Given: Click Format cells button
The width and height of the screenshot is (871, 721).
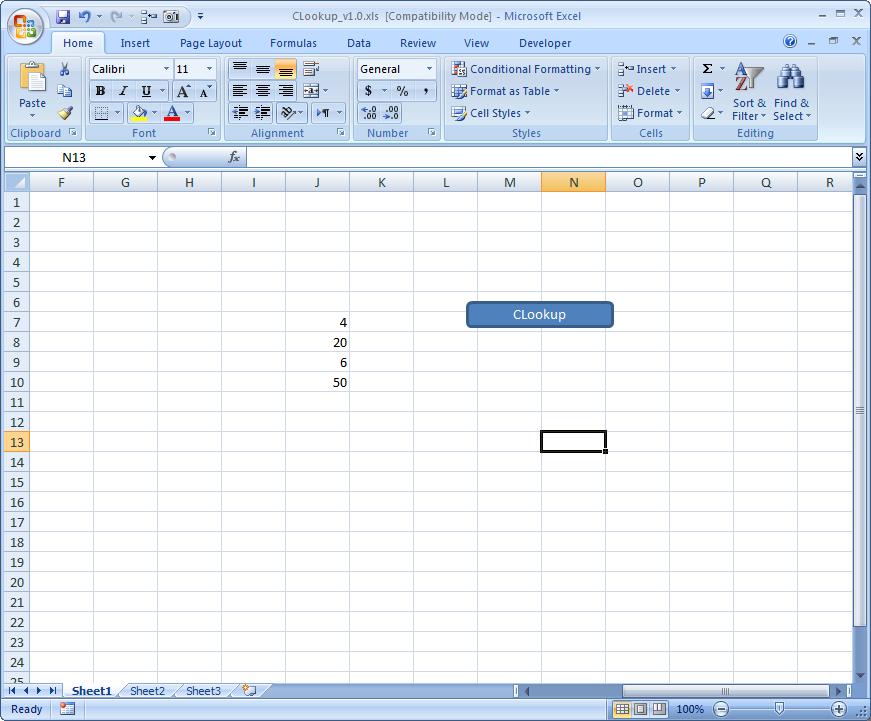Looking at the screenshot, I should click(x=650, y=113).
